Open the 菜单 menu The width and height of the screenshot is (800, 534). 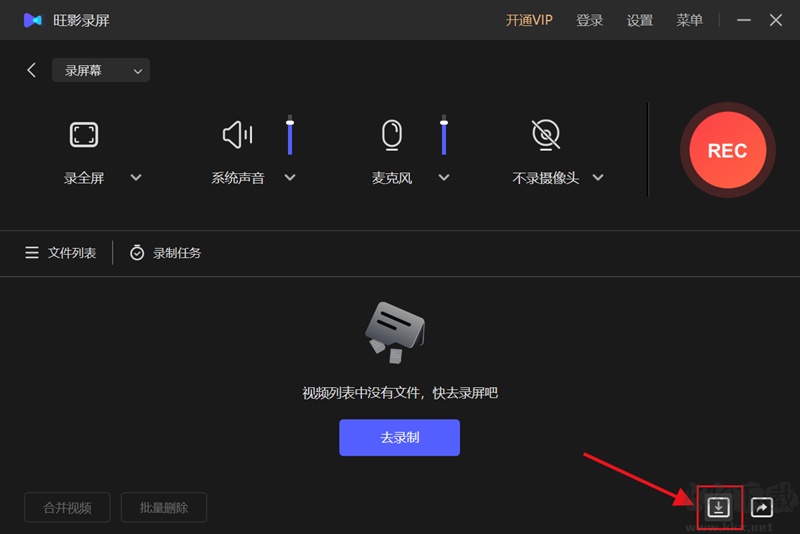tap(689, 20)
